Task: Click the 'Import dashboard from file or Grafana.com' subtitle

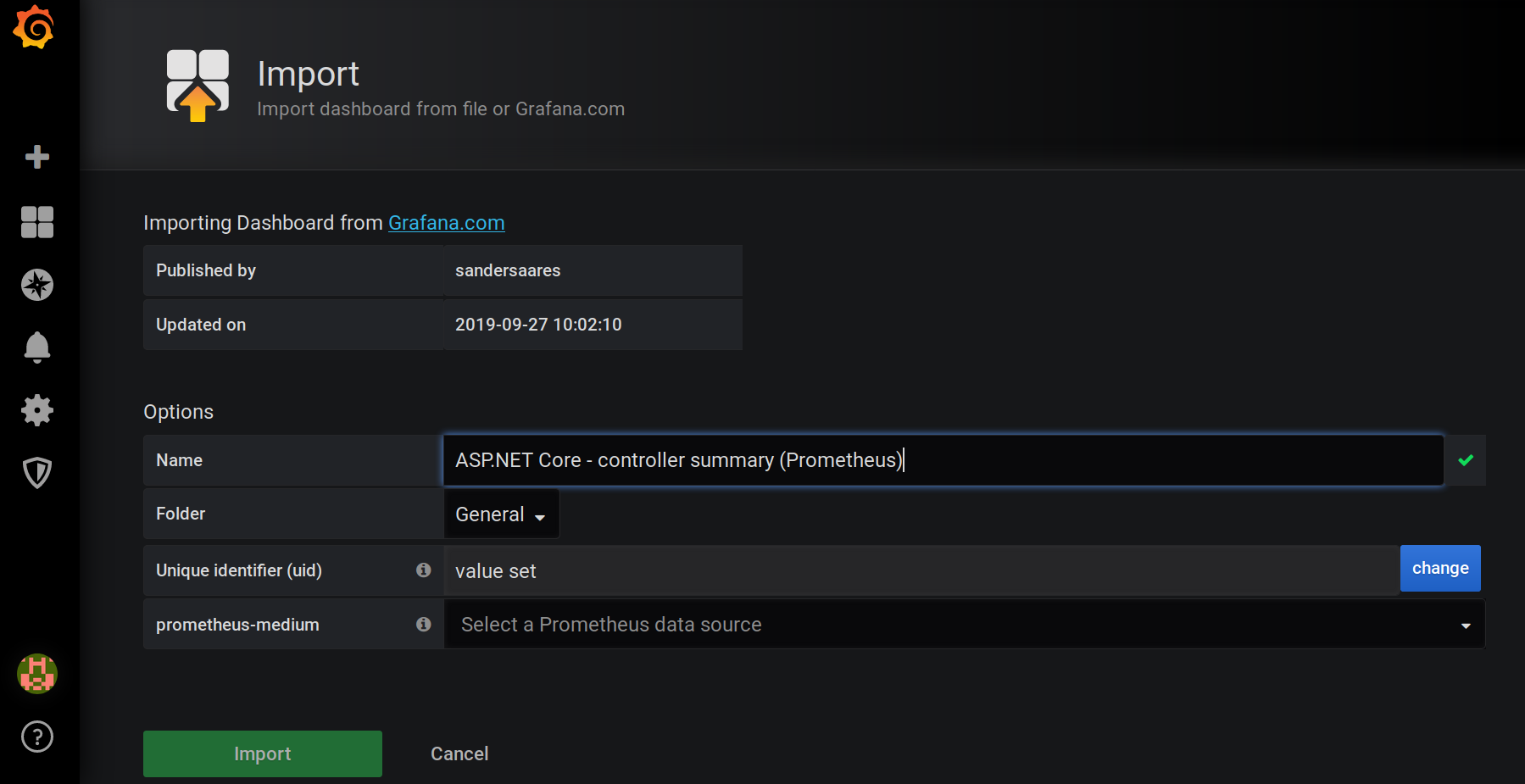Action: (x=441, y=109)
